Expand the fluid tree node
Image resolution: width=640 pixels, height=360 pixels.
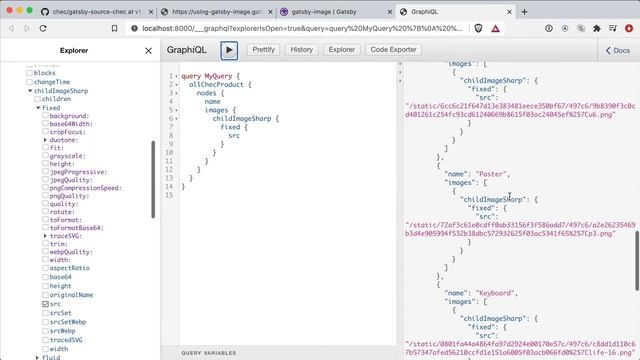37,358
